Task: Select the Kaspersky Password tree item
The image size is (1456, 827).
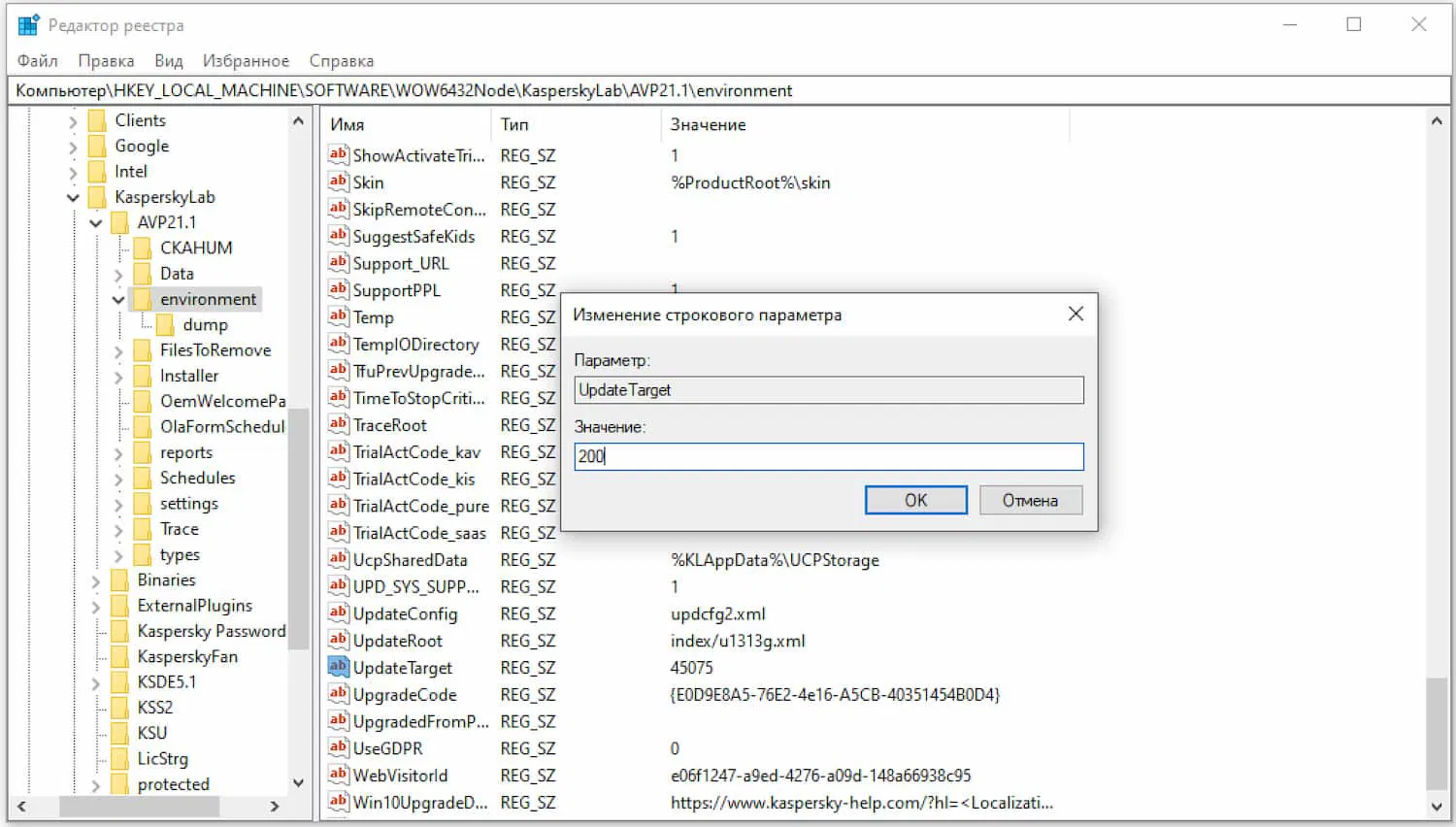Action: click(x=212, y=631)
